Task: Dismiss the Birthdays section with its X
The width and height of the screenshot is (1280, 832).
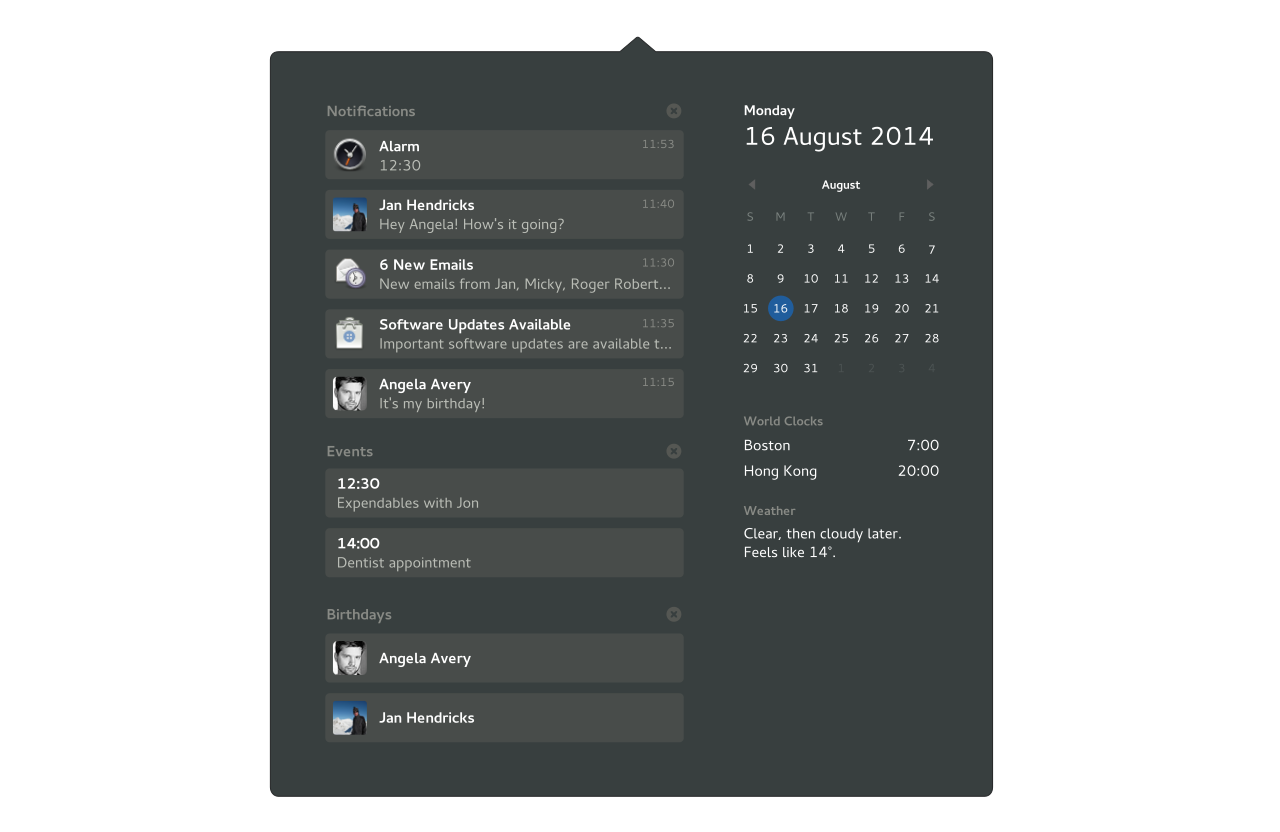Action: [674, 614]
